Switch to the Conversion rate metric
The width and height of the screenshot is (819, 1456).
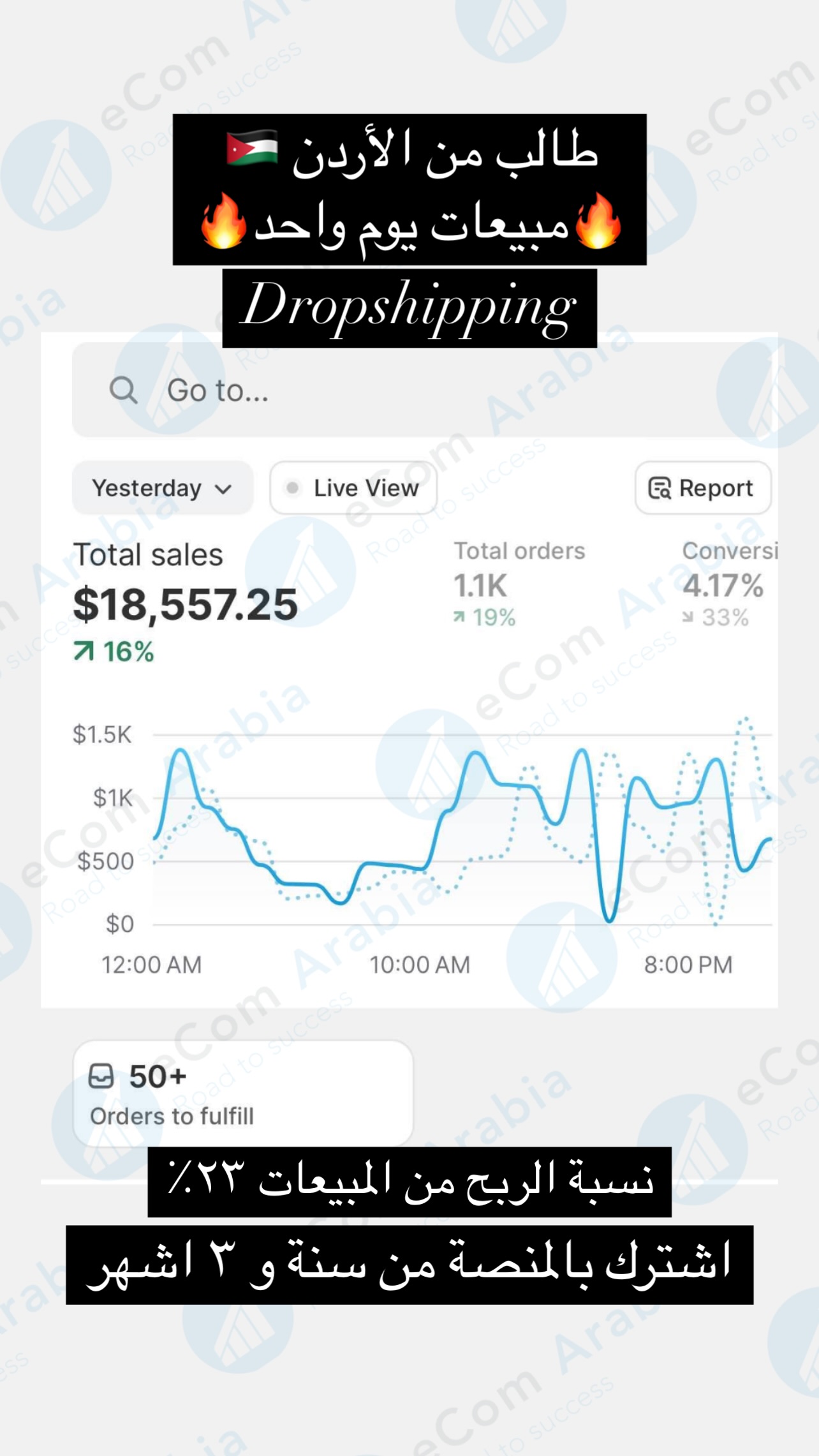click(x=730, y=551)
